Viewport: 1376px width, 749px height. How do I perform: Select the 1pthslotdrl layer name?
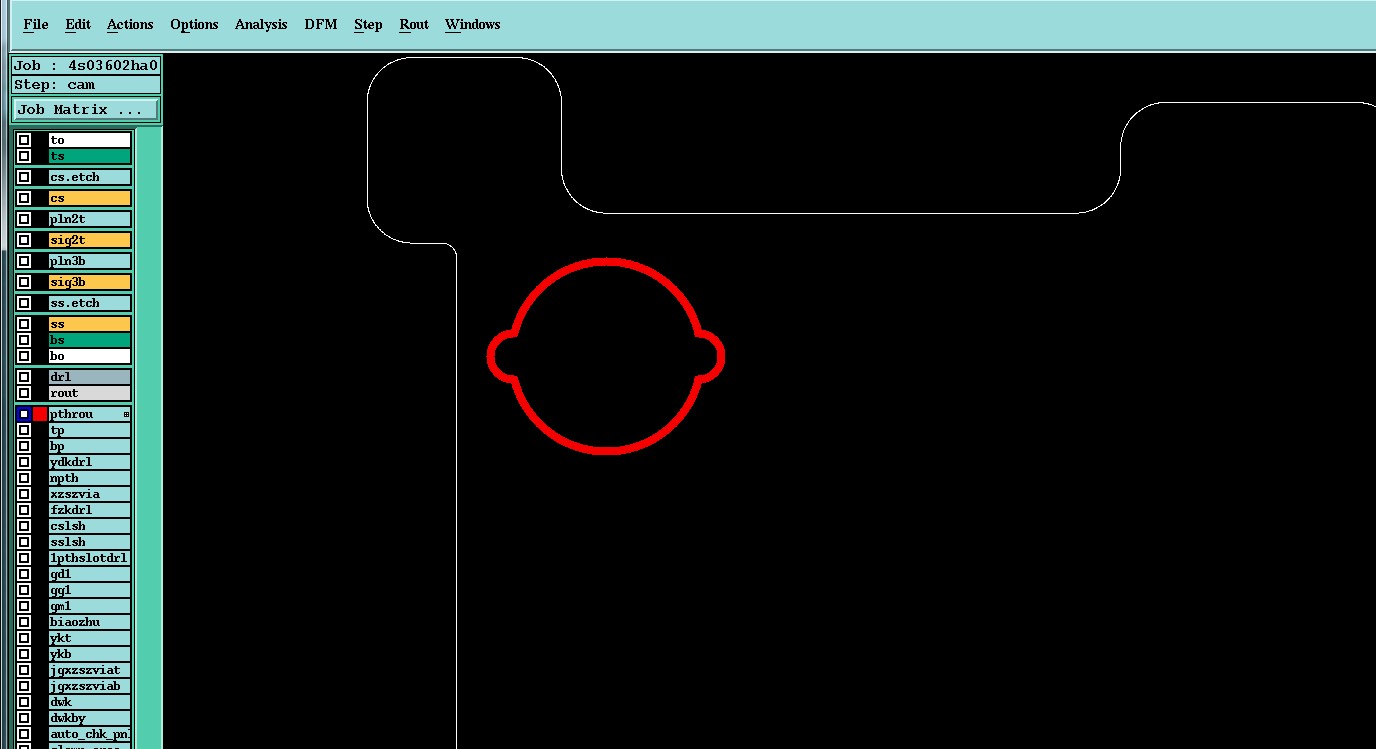point(90,558)
